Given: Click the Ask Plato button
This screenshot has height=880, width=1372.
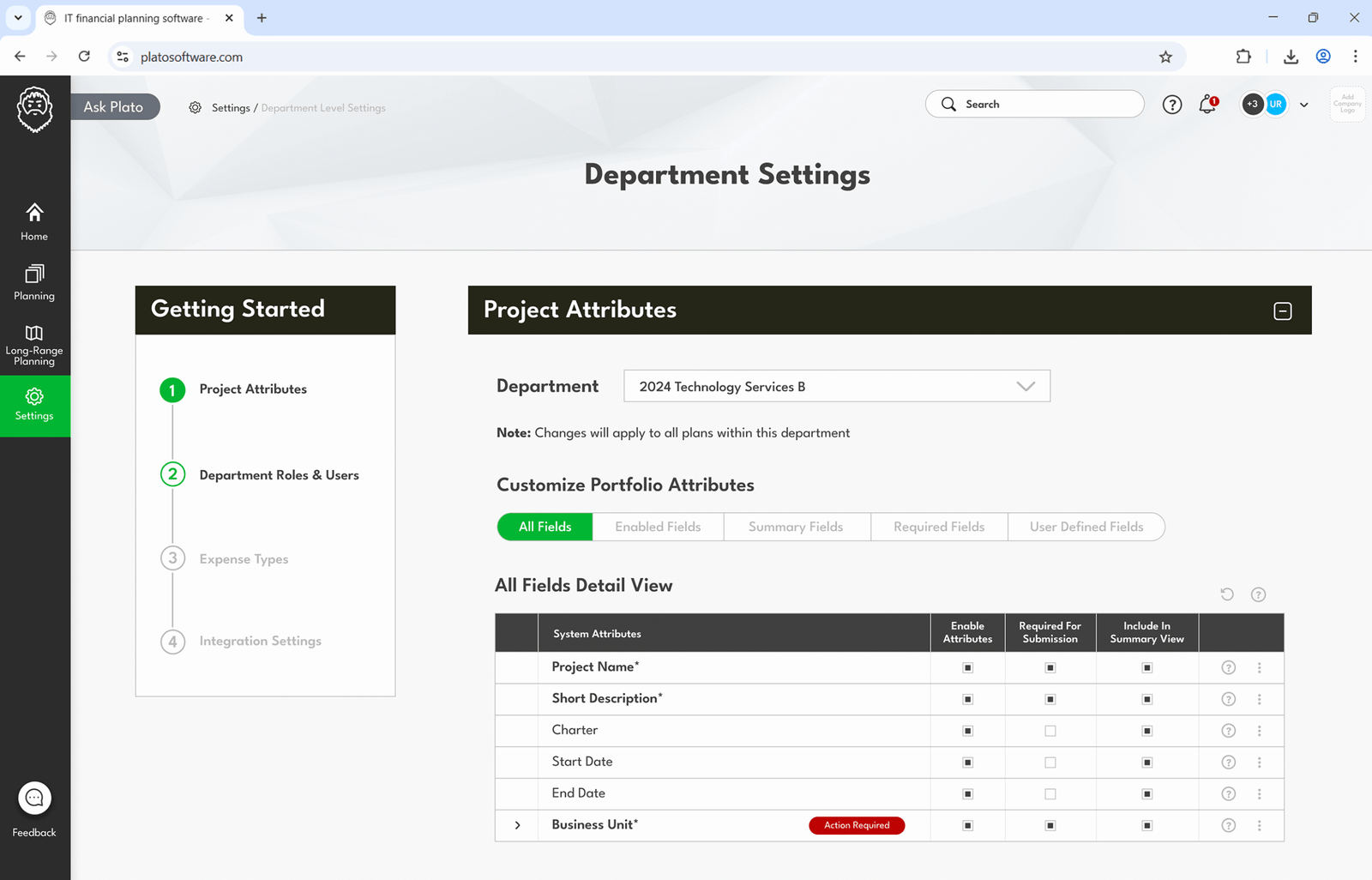Looking at the screenshot, I should 115,106.
